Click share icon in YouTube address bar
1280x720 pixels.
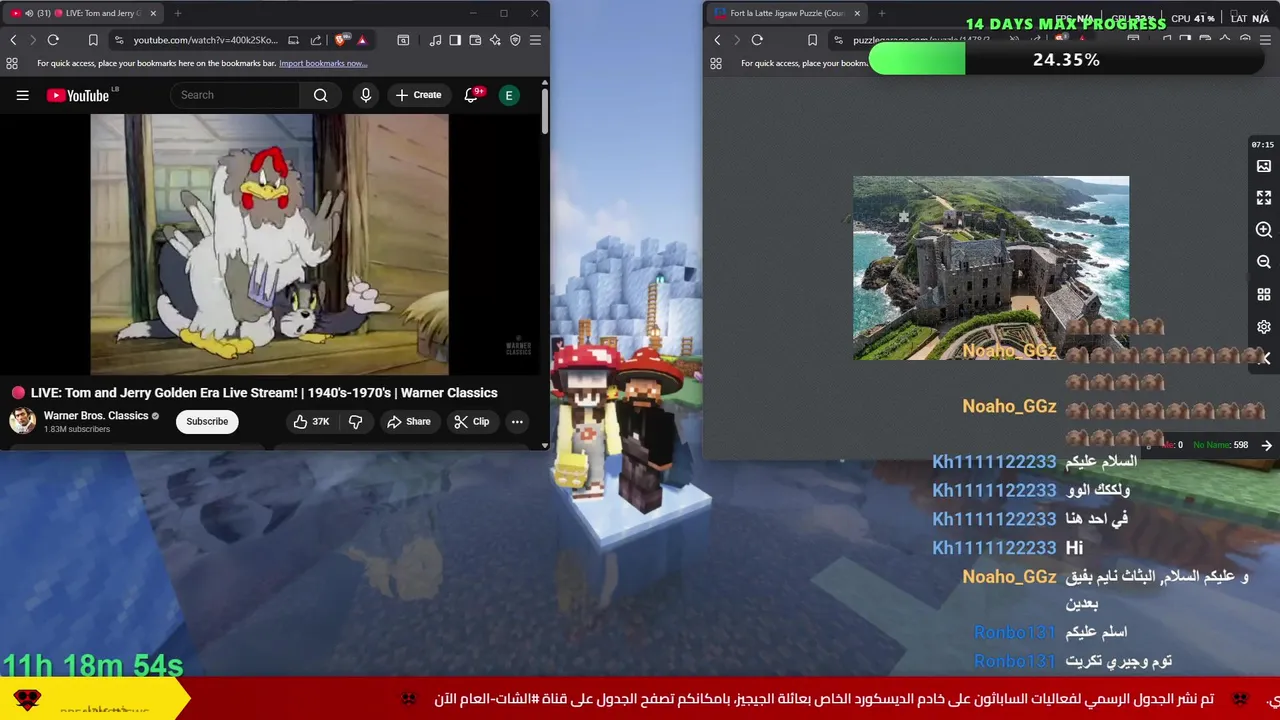click(x=316, y=40)
